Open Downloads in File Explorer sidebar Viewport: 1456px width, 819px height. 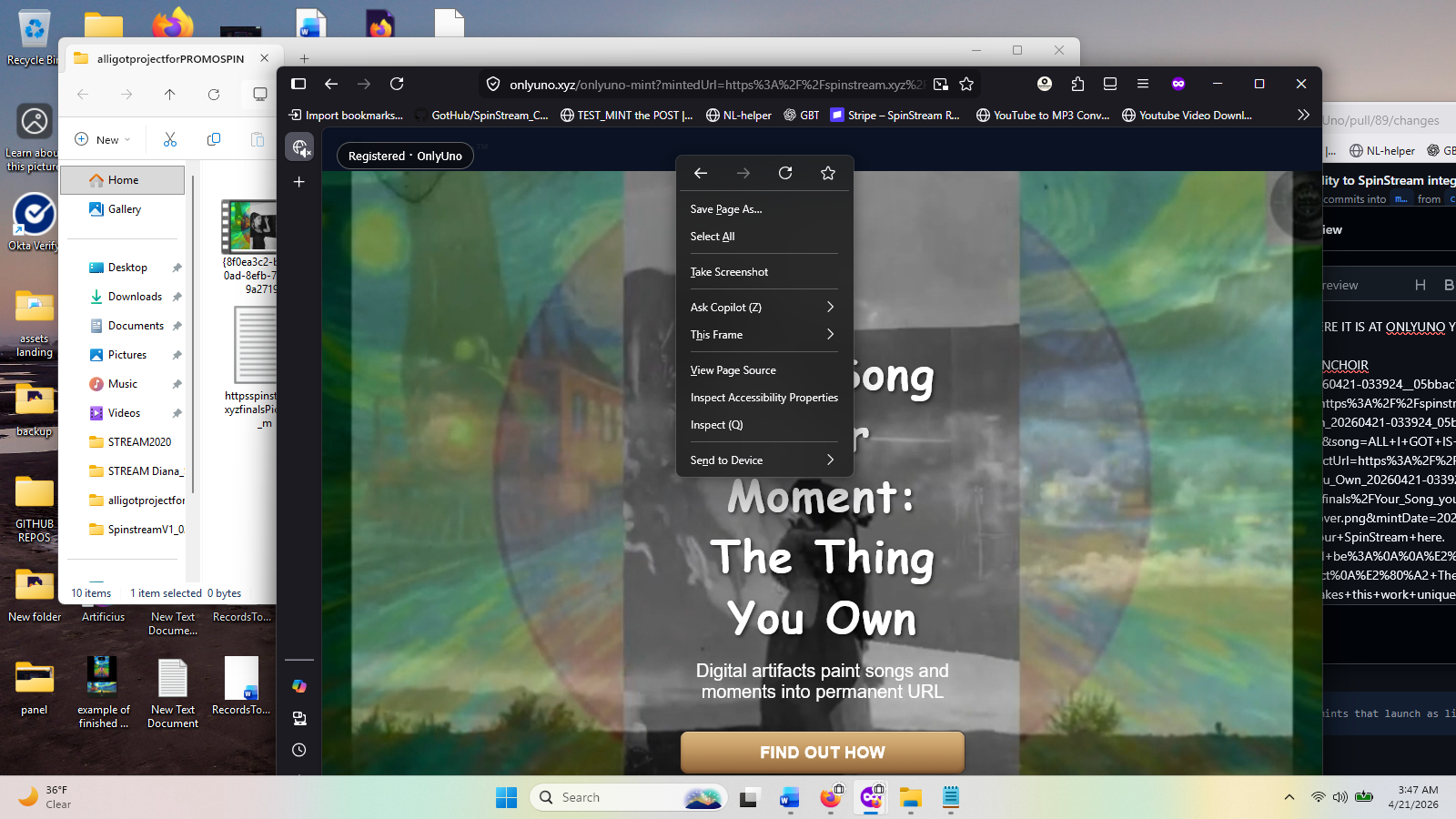click(x=134, y=297)
